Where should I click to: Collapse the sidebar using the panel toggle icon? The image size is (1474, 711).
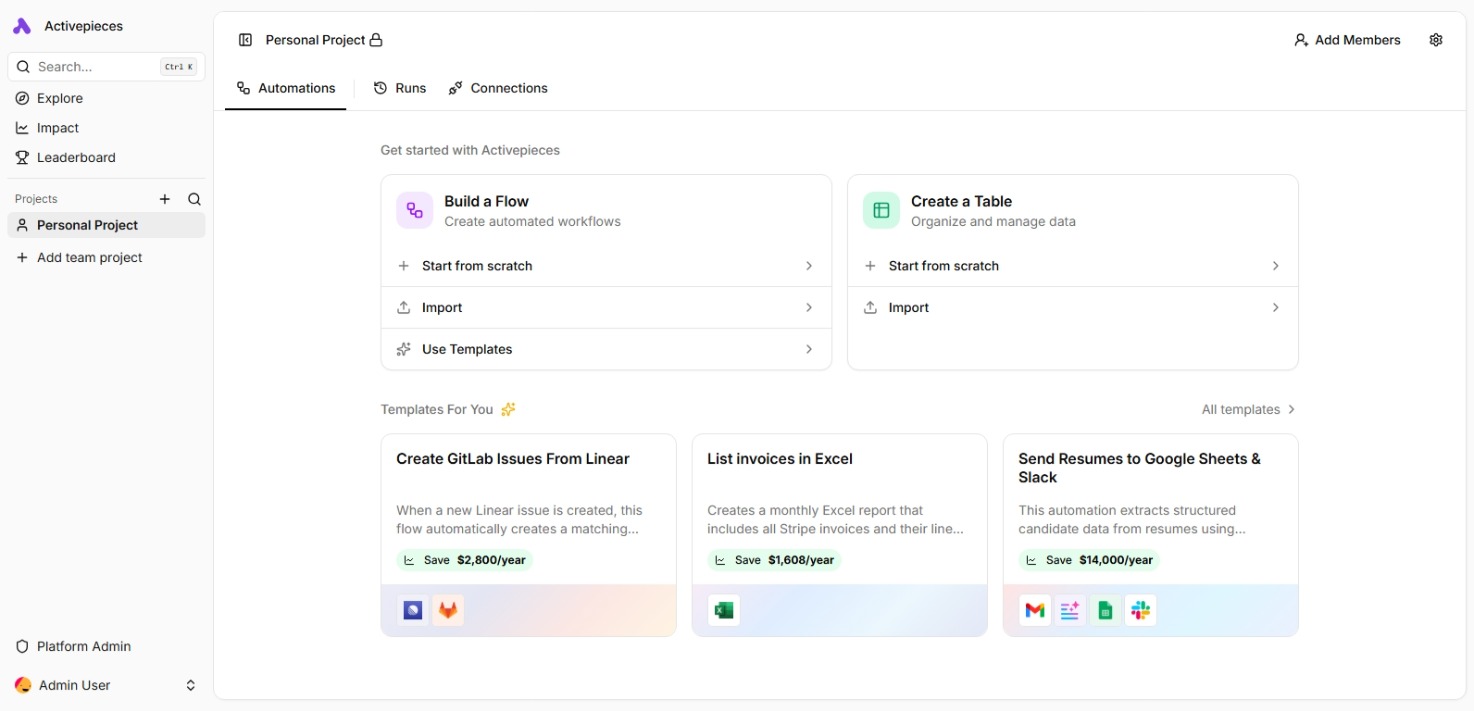(x=245, y=40)
